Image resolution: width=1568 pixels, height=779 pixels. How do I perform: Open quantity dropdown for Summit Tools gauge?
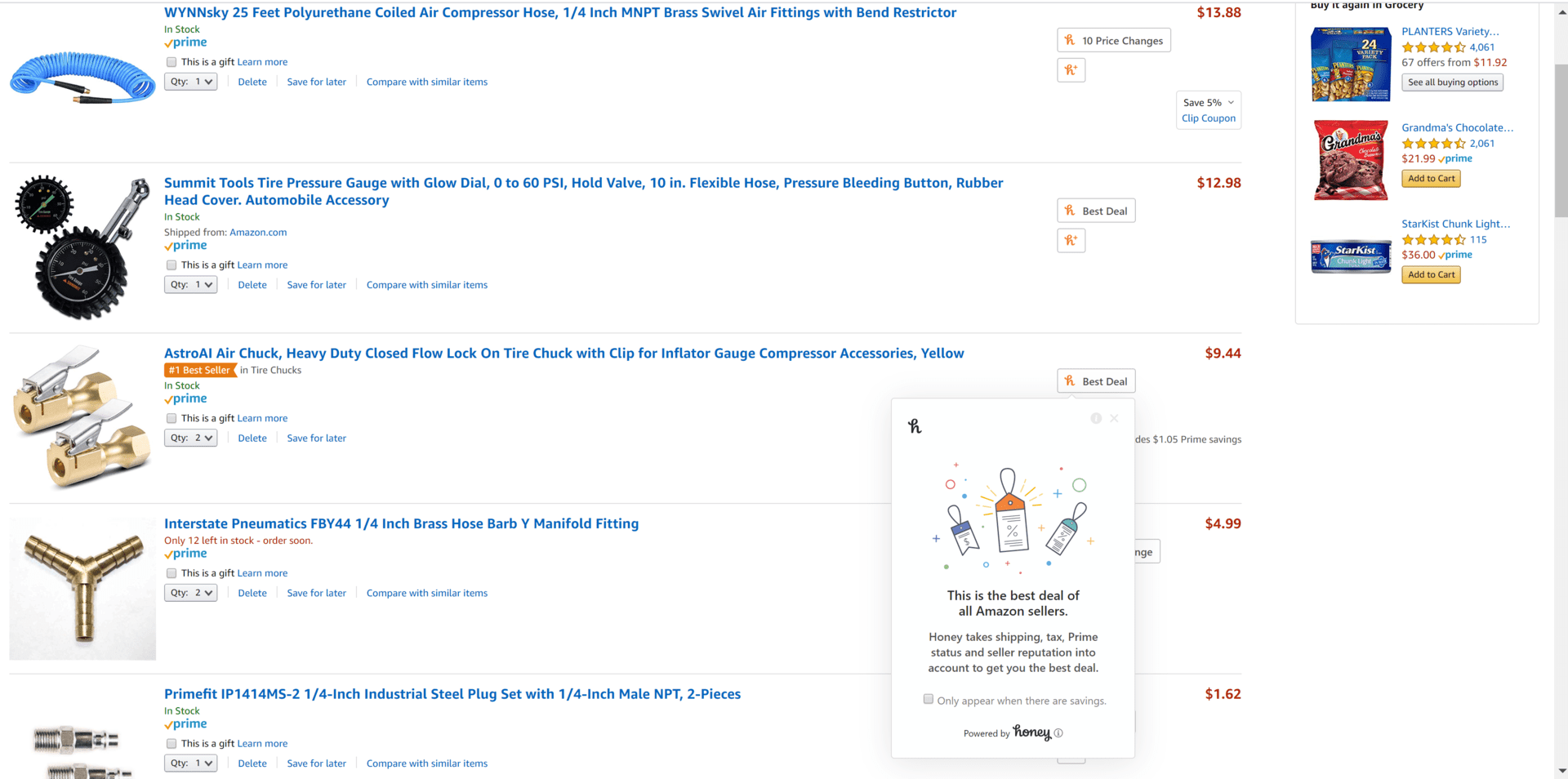tap(191, 285)
